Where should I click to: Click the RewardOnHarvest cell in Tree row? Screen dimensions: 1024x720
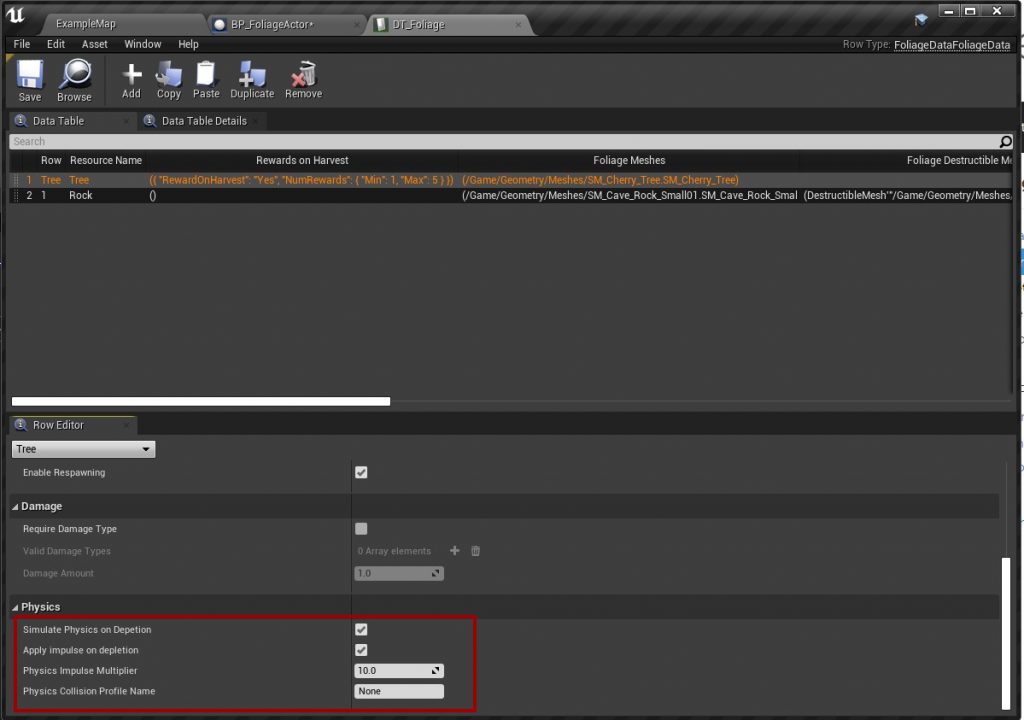pyautogui.click(x=301, y=180)
